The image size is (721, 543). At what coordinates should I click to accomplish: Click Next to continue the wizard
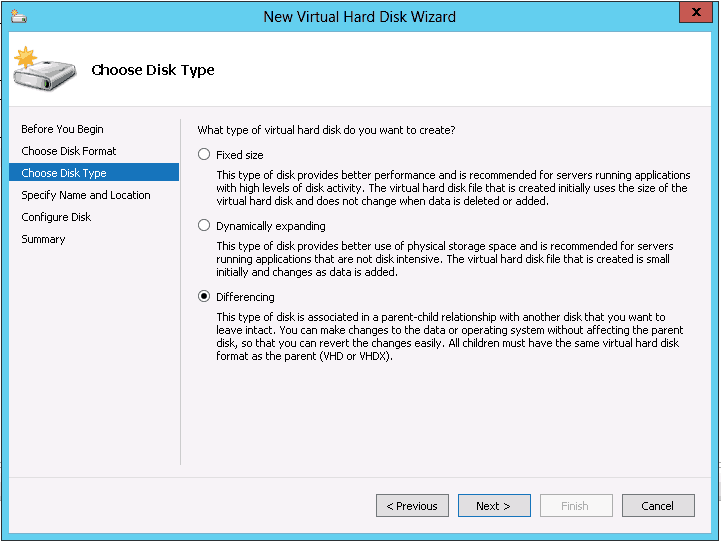(x=493, y=506)
